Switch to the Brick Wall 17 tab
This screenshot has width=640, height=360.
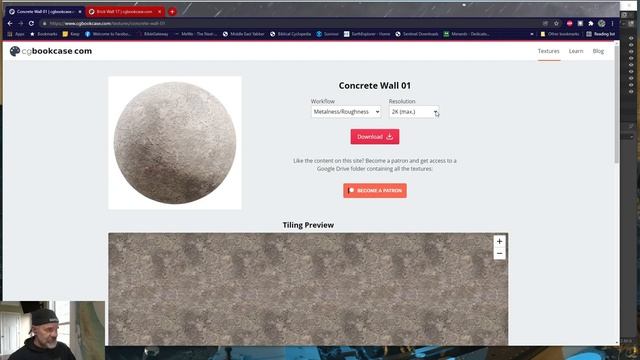coord(126,12)
